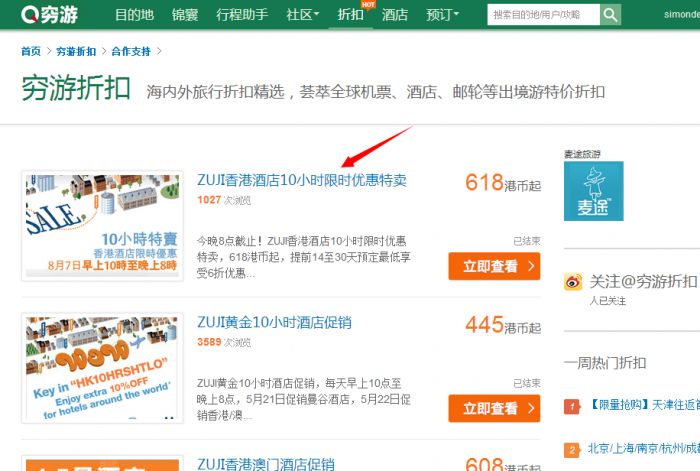The height and width of the screenshot is (471, 700).
Task: Open the HK10HRSHTLO promo thumbnail
Action: (102, 368)
